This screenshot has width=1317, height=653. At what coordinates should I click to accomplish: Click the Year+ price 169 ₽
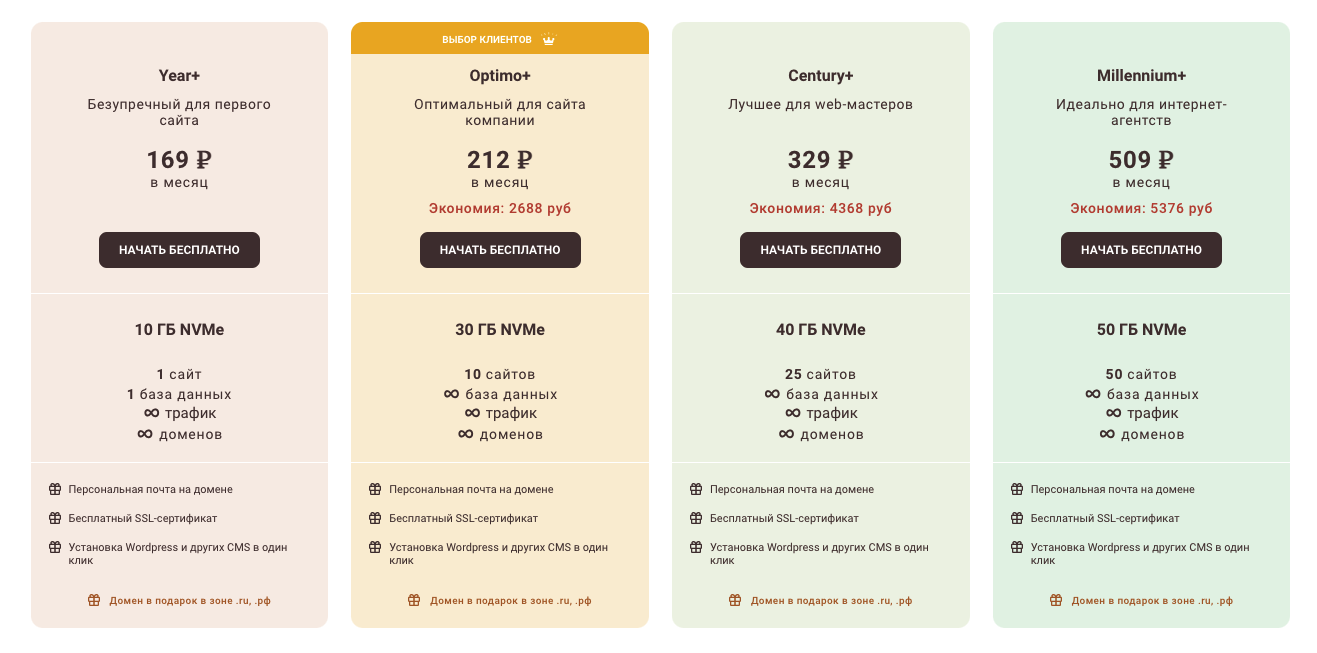179,160
